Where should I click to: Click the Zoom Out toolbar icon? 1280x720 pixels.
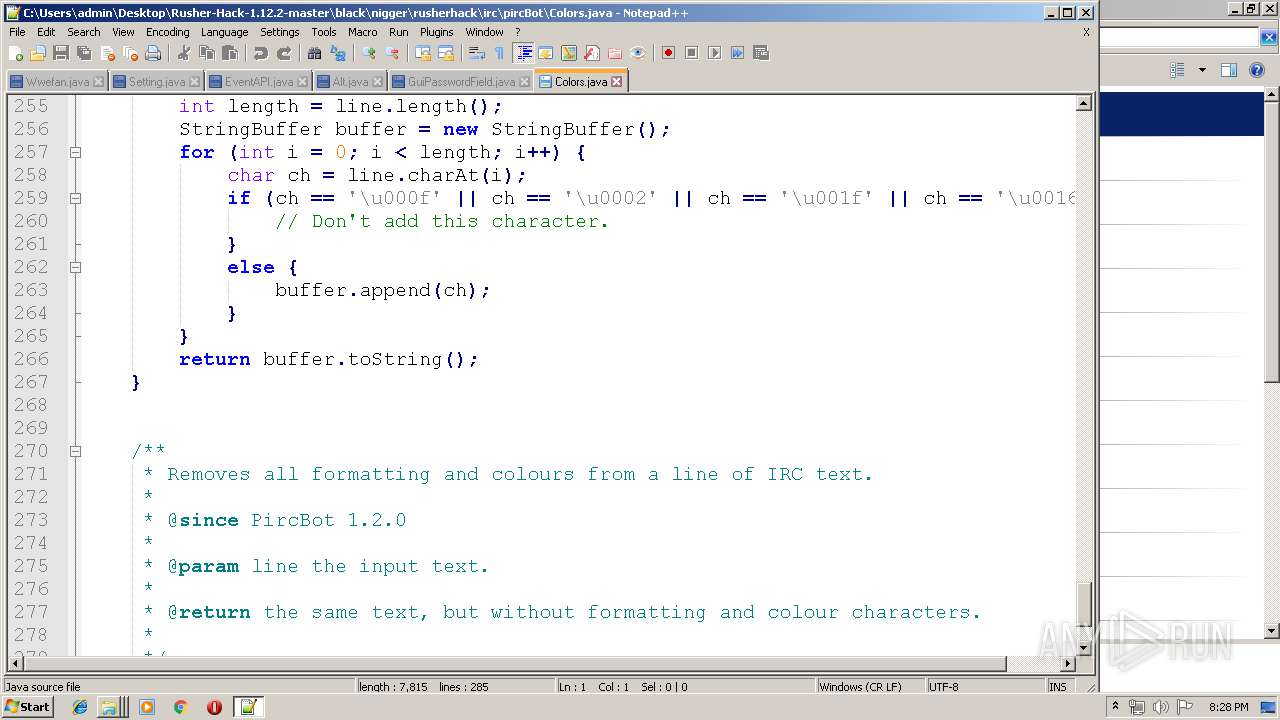tap(392, 53)
